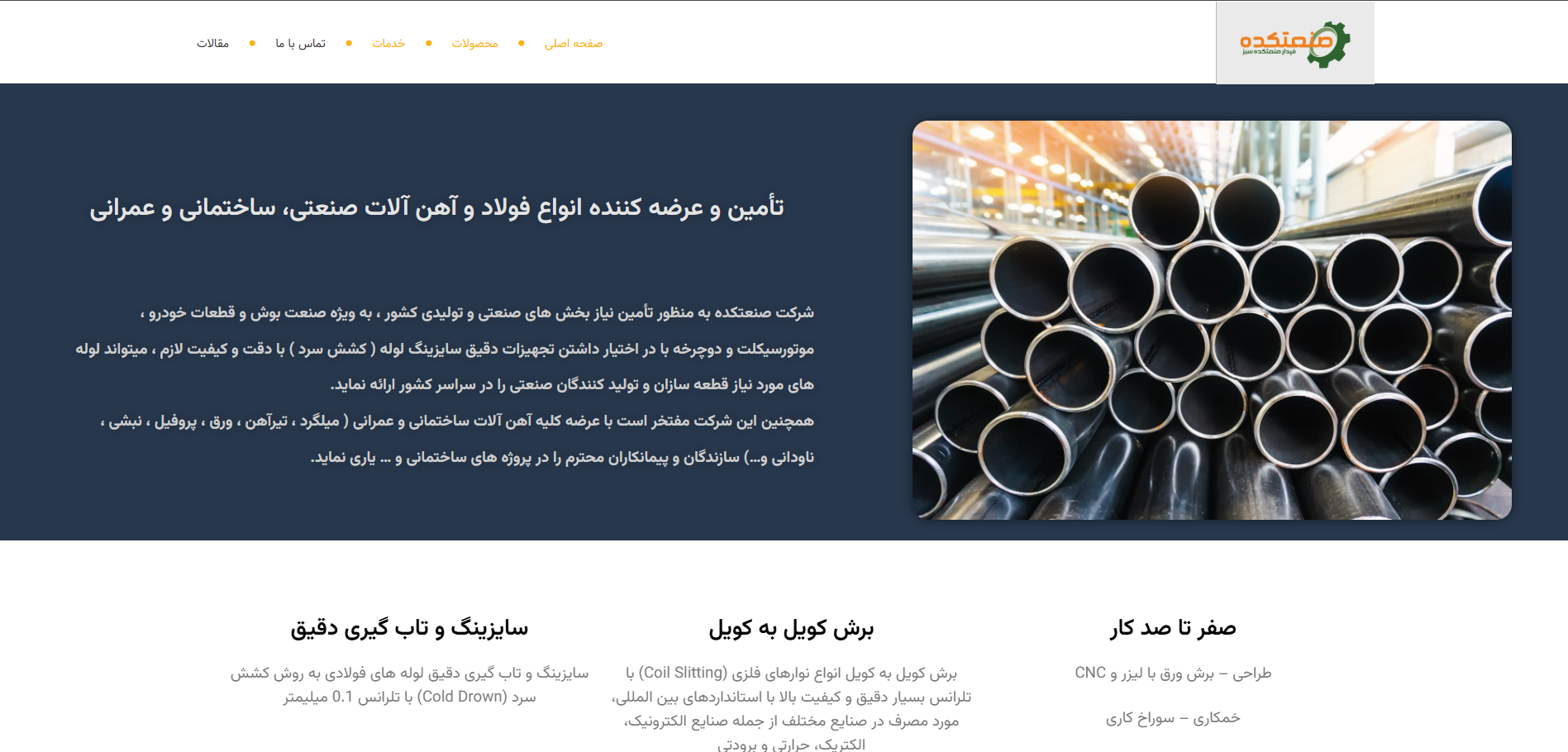
Task: Open the صفحه اصلی menu item
Action: (574, 42)
